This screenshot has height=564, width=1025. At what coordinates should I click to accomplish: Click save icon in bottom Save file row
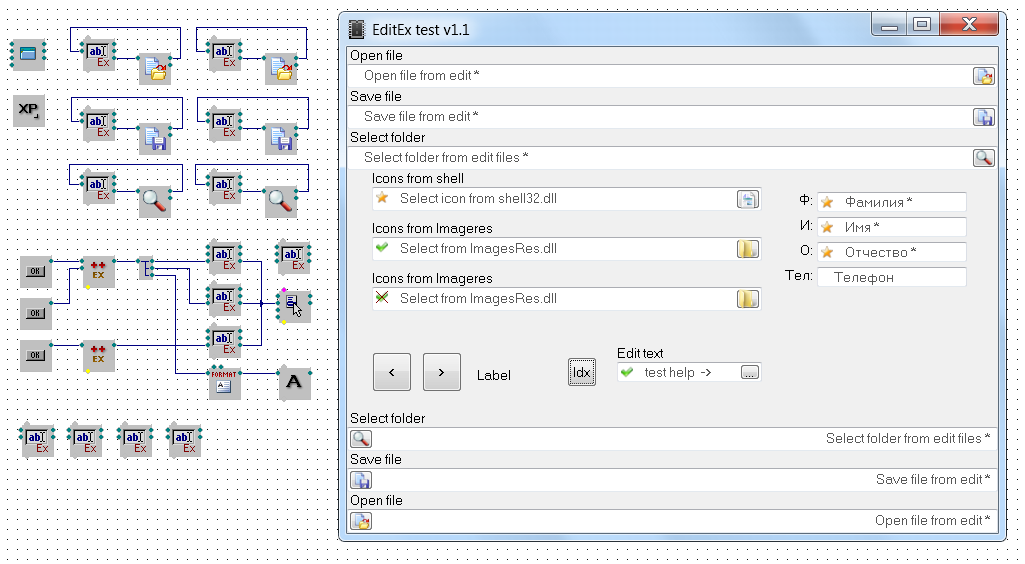coord(361,480)
